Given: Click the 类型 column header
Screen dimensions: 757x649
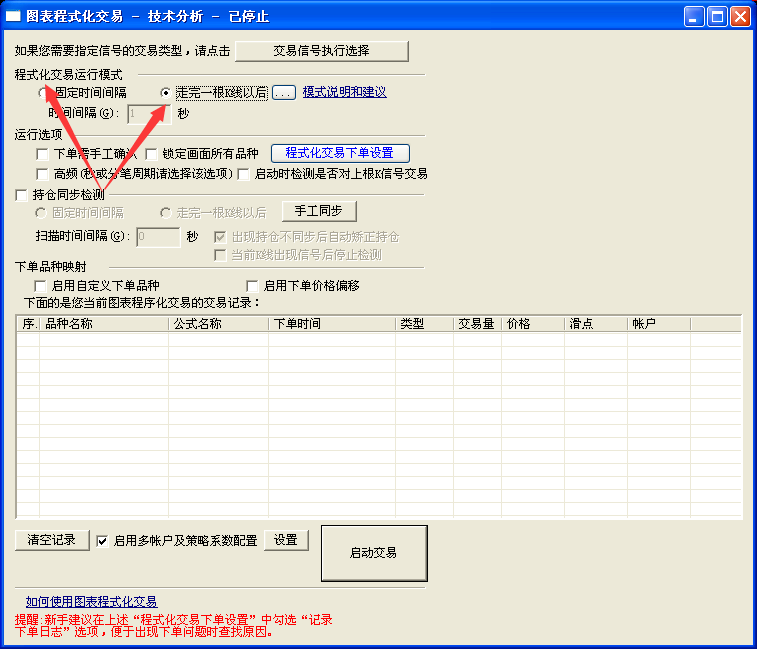Looking at the screenshot, I should (424, 324).
